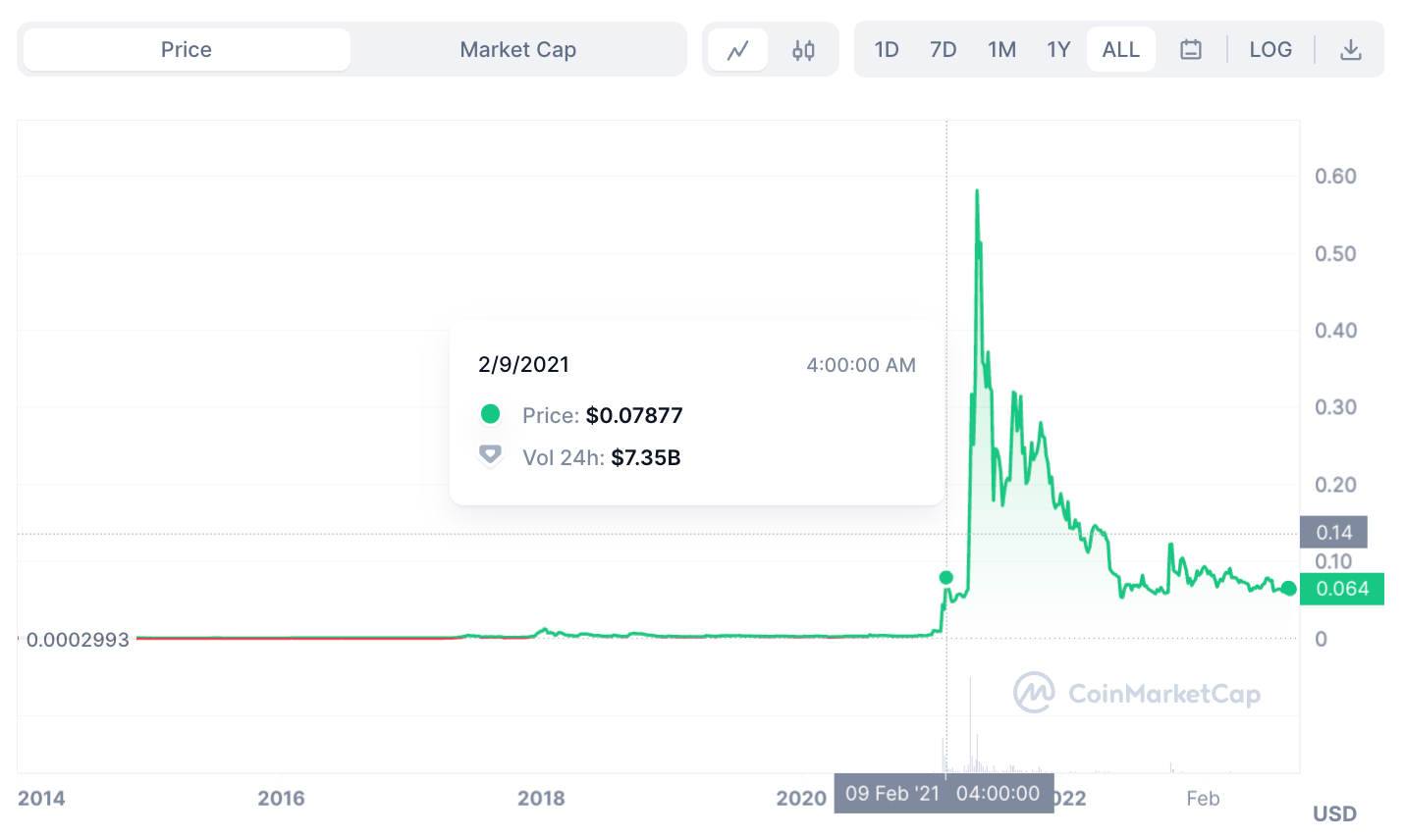
Task: Open the calendar date range picker
Action: tap(1191, 50)
